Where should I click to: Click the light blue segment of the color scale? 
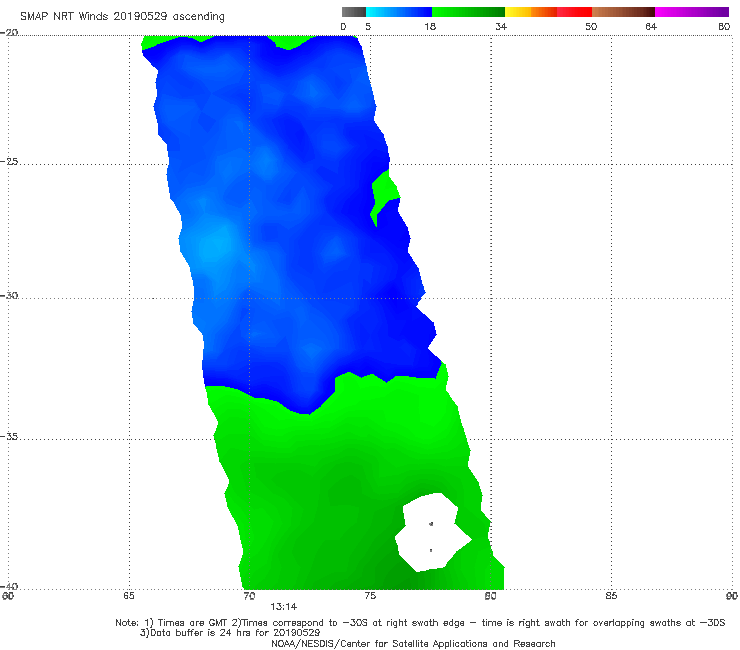click(399, 12)
